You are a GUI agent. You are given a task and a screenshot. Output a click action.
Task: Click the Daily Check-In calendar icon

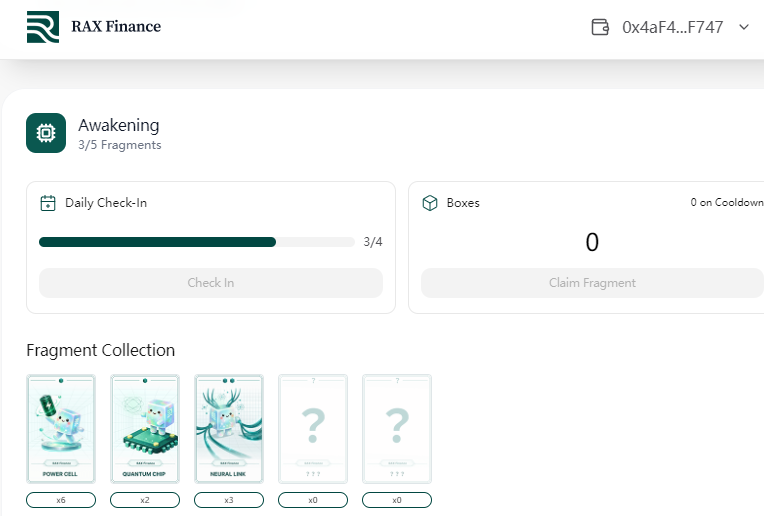(x=48, y=203)
